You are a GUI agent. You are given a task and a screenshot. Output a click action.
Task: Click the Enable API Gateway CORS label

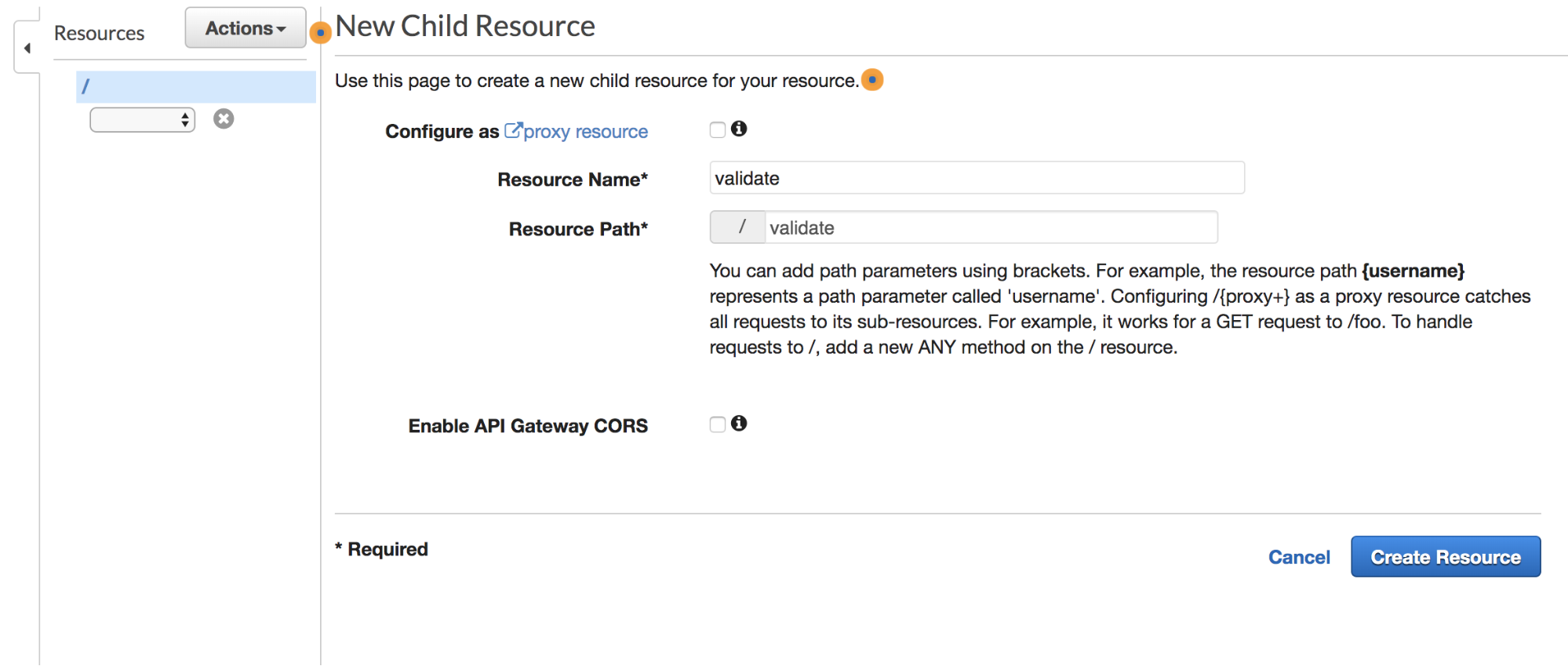(527, 426)
